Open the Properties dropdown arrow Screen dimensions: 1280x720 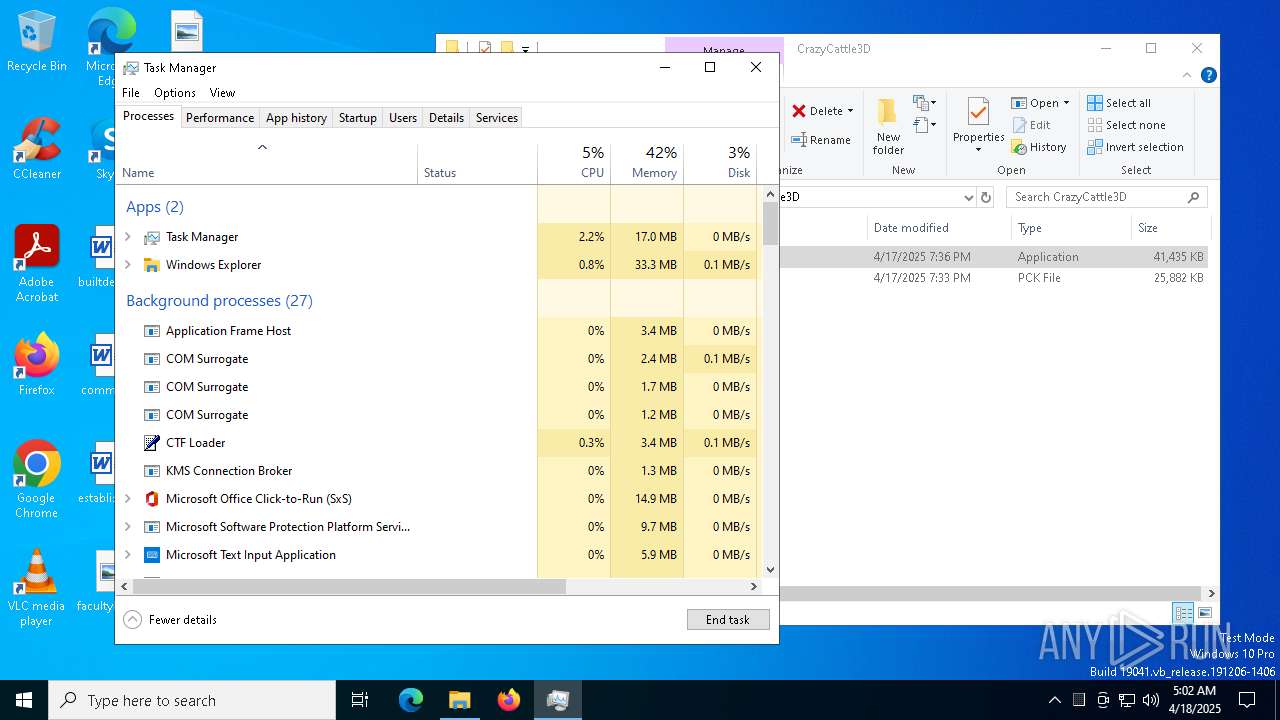tap(978, 150)
